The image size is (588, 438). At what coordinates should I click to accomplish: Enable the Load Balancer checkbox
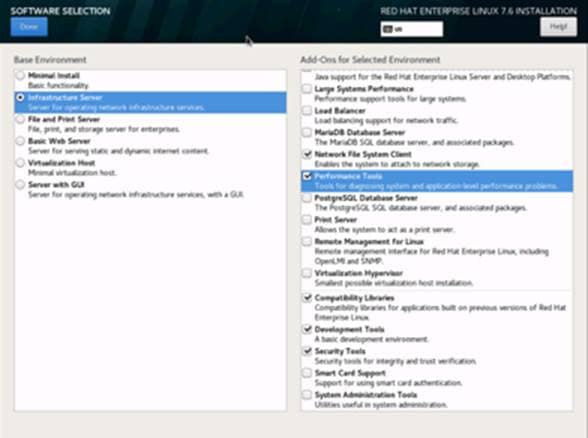(307, 111)
